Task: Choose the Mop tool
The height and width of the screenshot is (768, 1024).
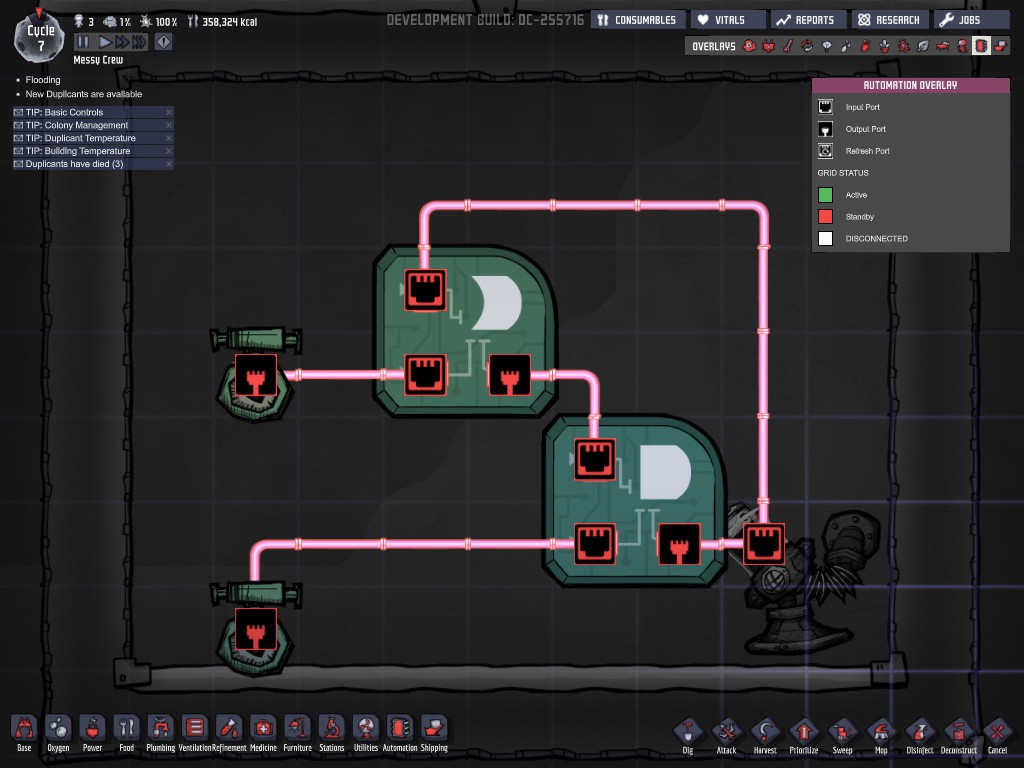Action: (881, 731)
